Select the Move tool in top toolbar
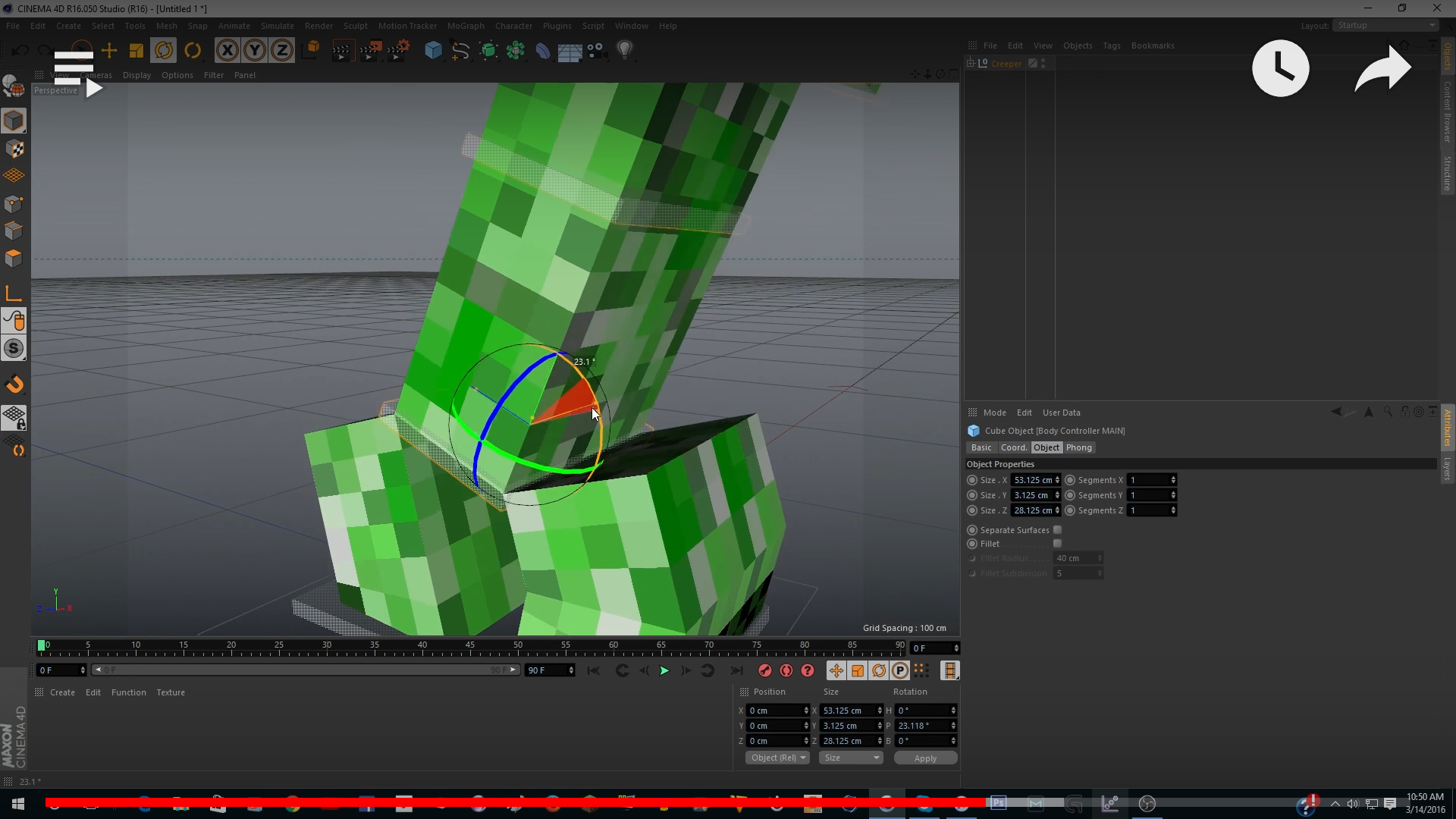The height and width of the screenshot is (819, 1456). coord(109,51)
